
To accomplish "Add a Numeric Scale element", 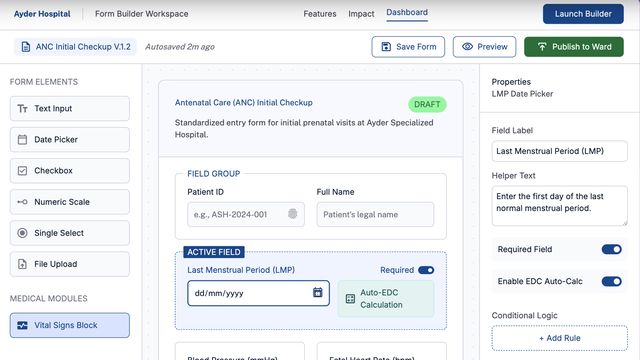I will 70,202.
